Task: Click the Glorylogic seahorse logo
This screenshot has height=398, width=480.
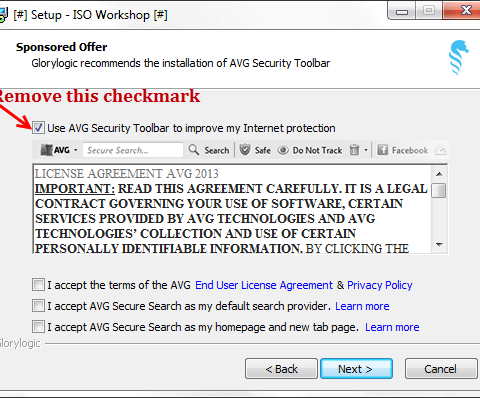Action: [458, 58]
